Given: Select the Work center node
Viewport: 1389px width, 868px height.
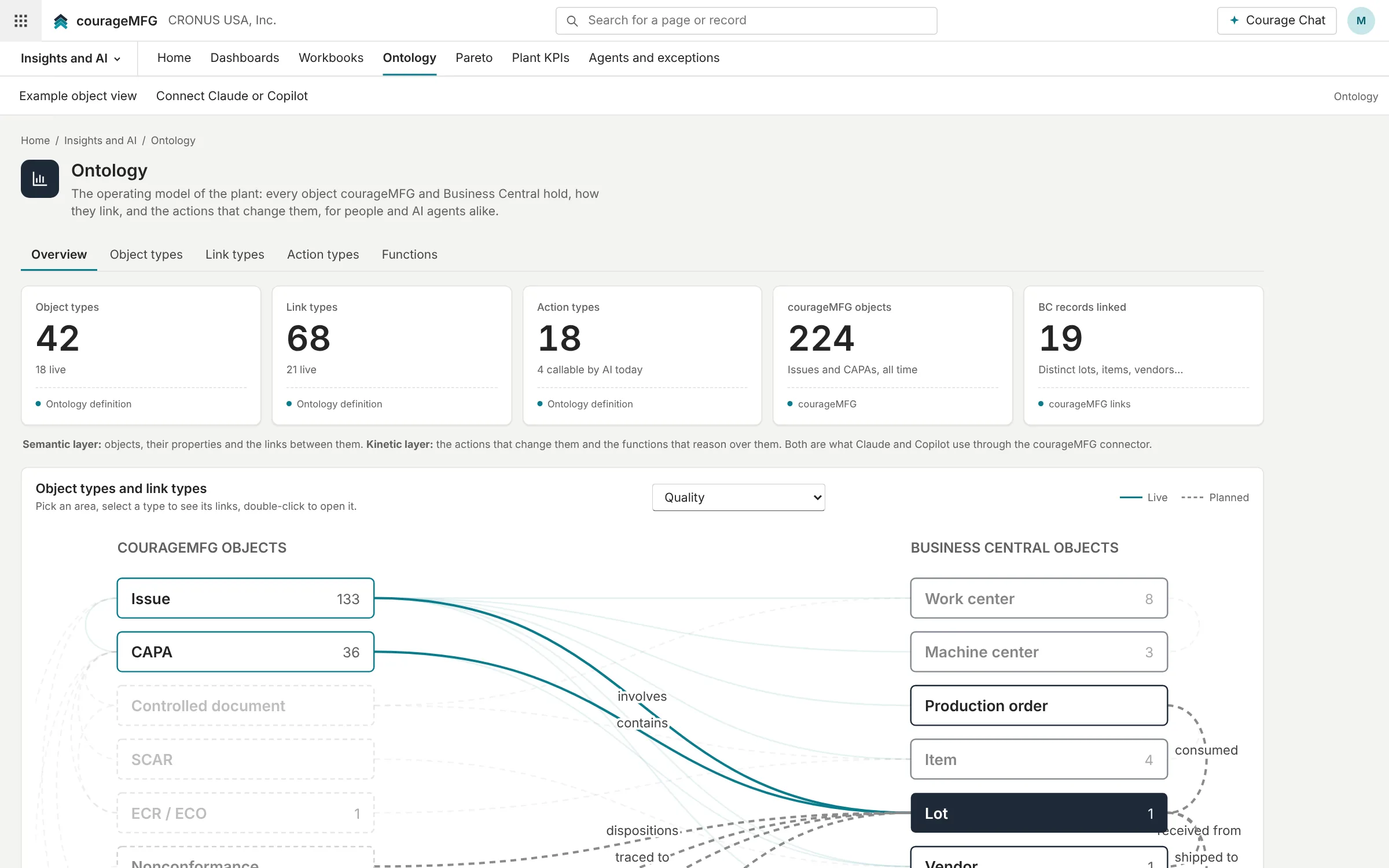Looking at the screenshot, I should point(1039,598).
